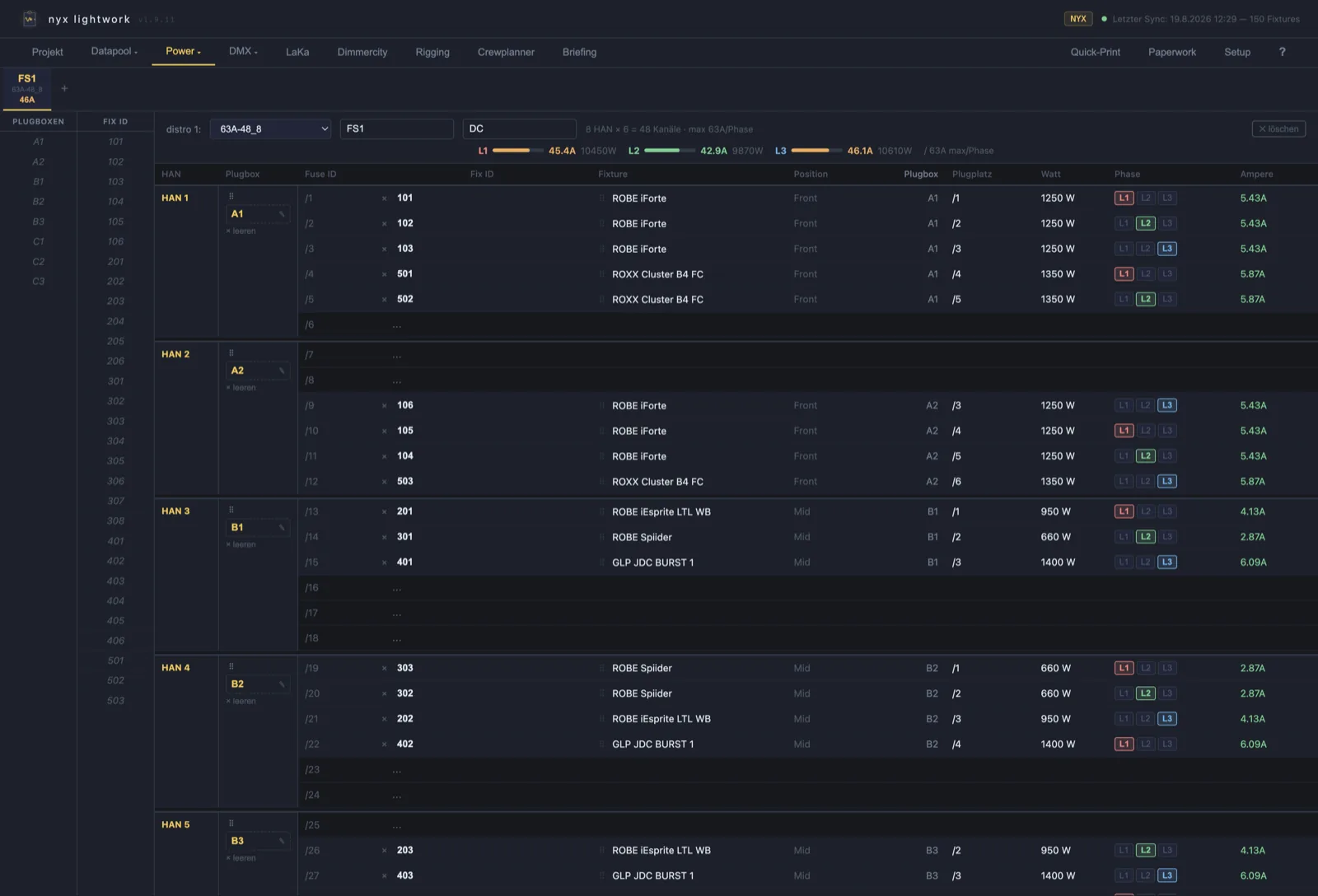The width and height of the screenshot is (1318, 896).
Task: Grab the drag handle of HAN 4
Action: coord(231,666)
